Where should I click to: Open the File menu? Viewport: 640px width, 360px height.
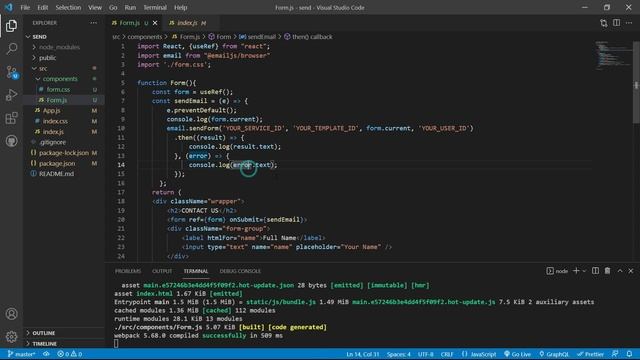click(25, 7)
